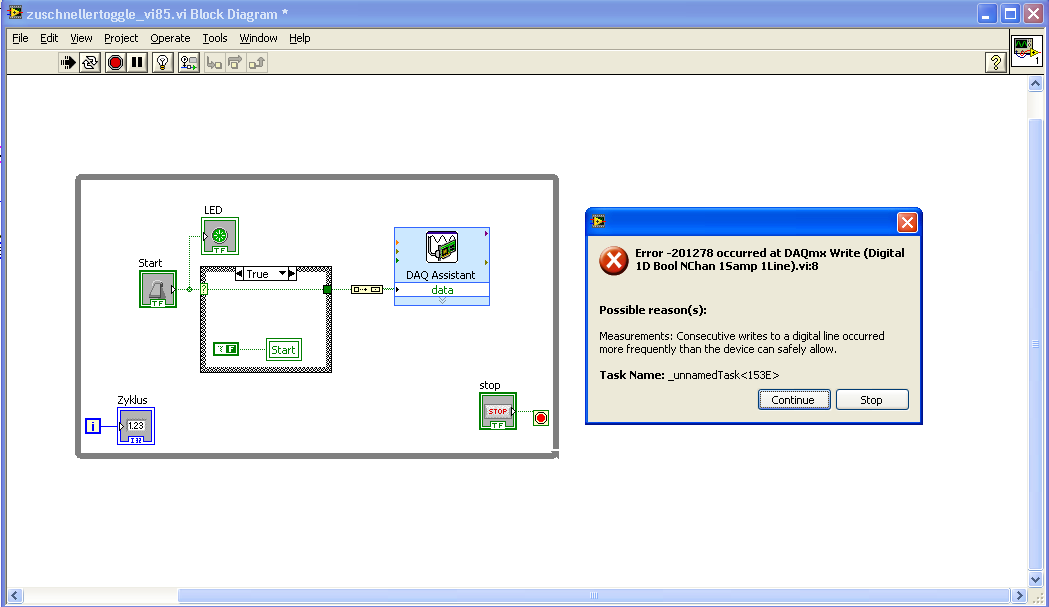Screen dimensions: 1049x607
Task: Click Continue in the error dialog
Action: pyautogui.click(x=794, y=400)
